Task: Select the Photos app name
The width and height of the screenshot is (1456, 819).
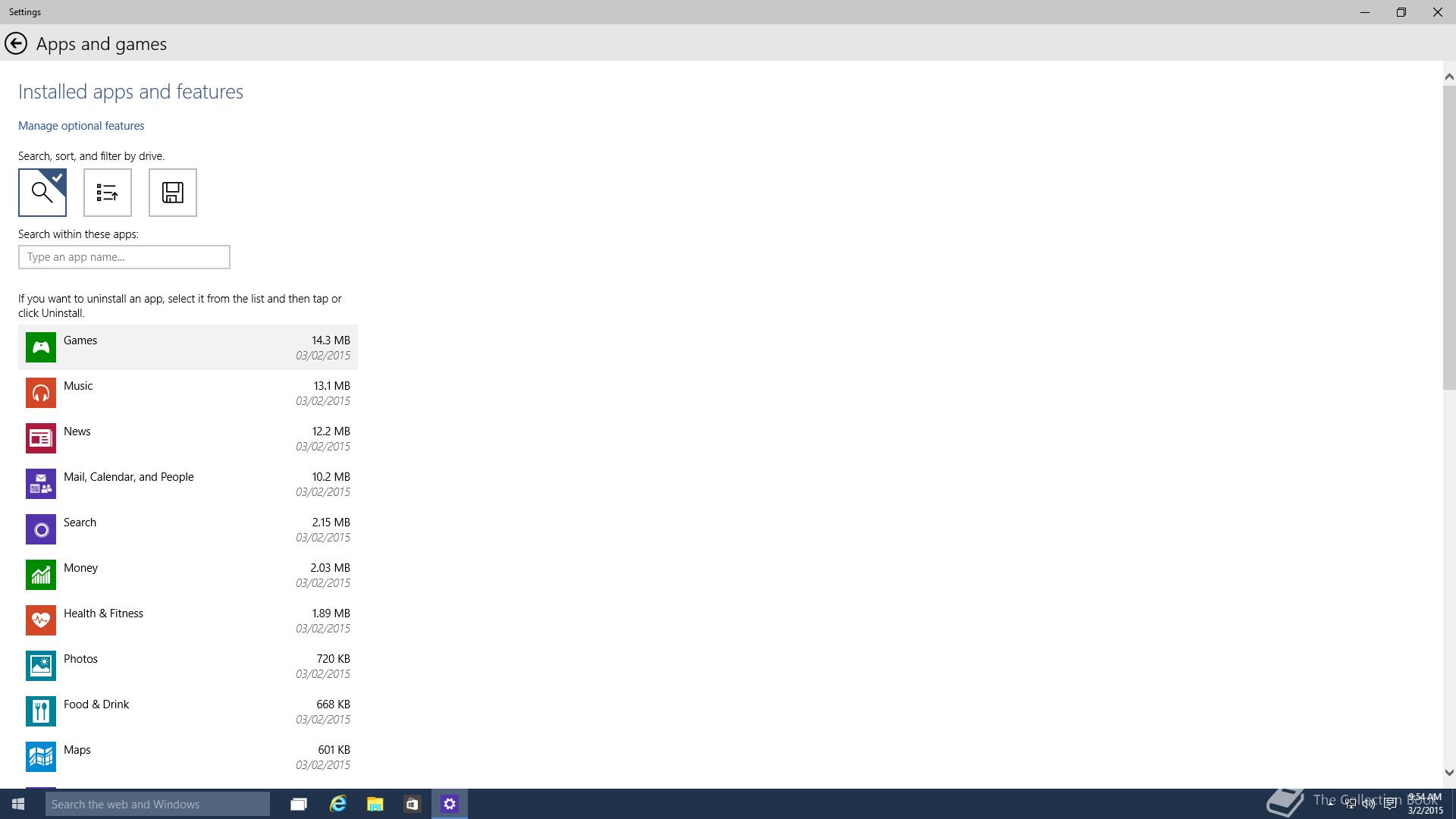Action: (80, 659)
